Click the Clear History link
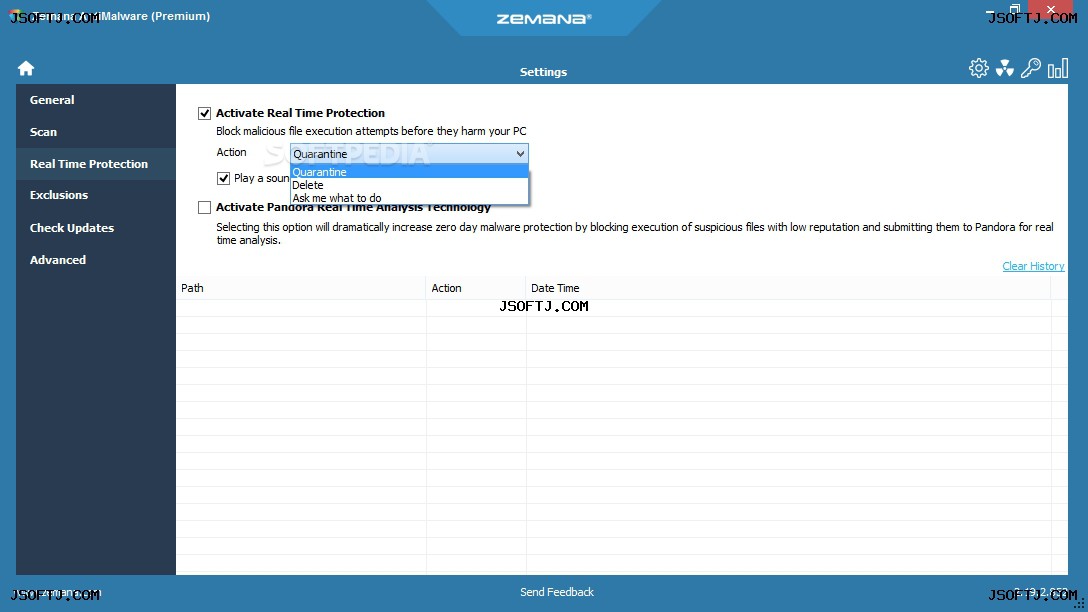This screenshot has height=612, width=1088. point(1033,266)
